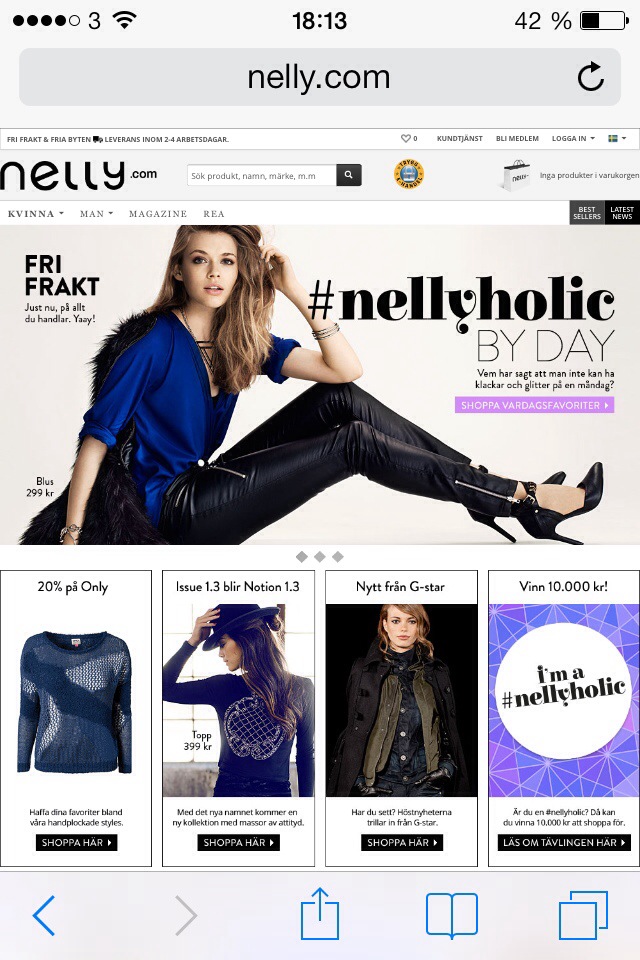640x960 pixels.
Task: Expand the Man dropdown menu
Action: (96, 214)
